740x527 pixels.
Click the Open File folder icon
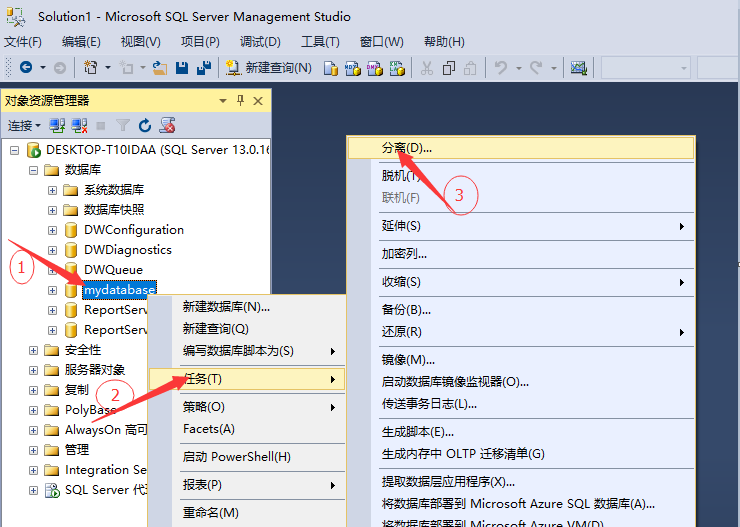tap(160, 68)
